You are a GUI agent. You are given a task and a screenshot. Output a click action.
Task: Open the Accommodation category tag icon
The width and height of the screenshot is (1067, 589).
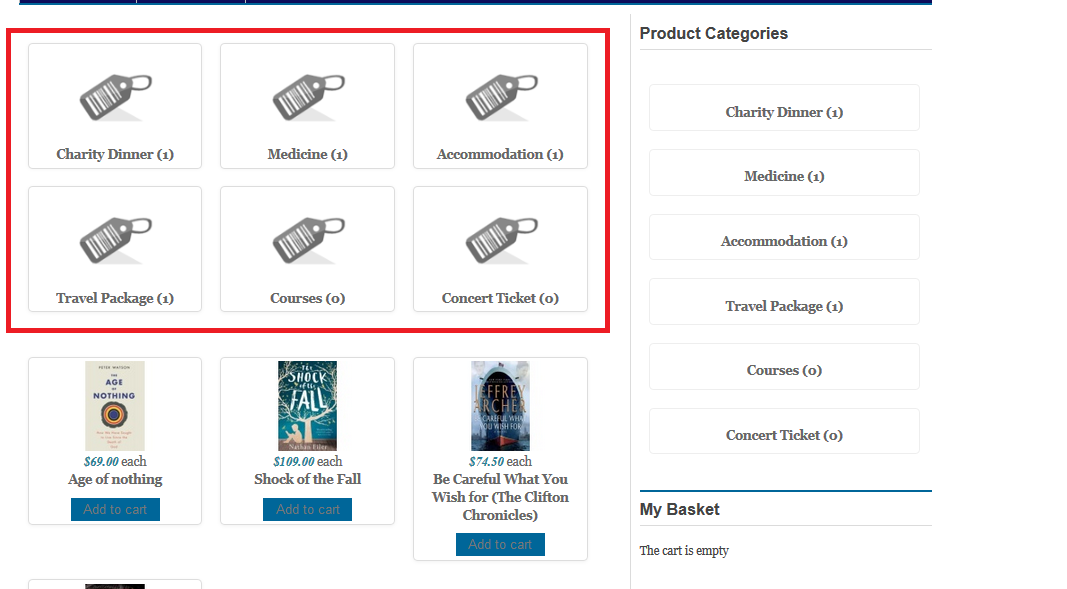coord(501,97)
